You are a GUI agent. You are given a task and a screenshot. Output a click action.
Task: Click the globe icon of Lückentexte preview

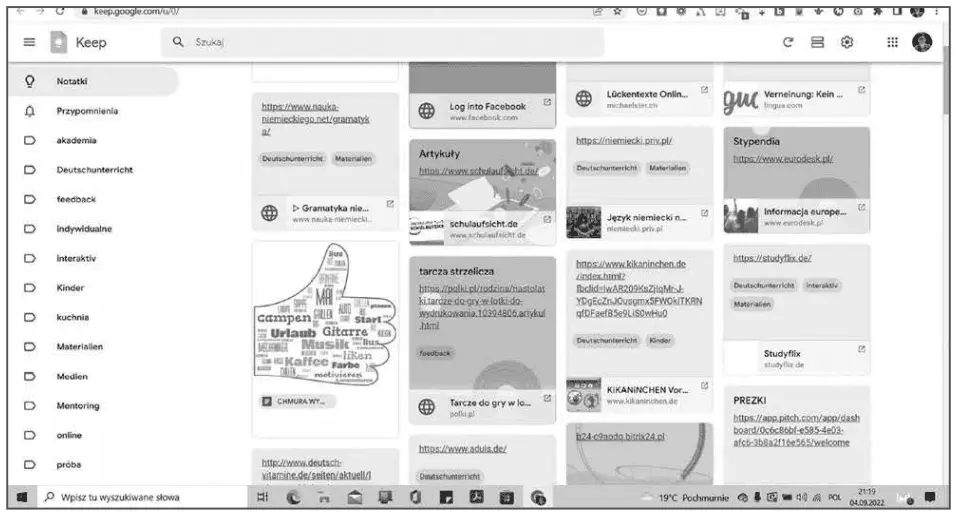click(x=584, y=98)
